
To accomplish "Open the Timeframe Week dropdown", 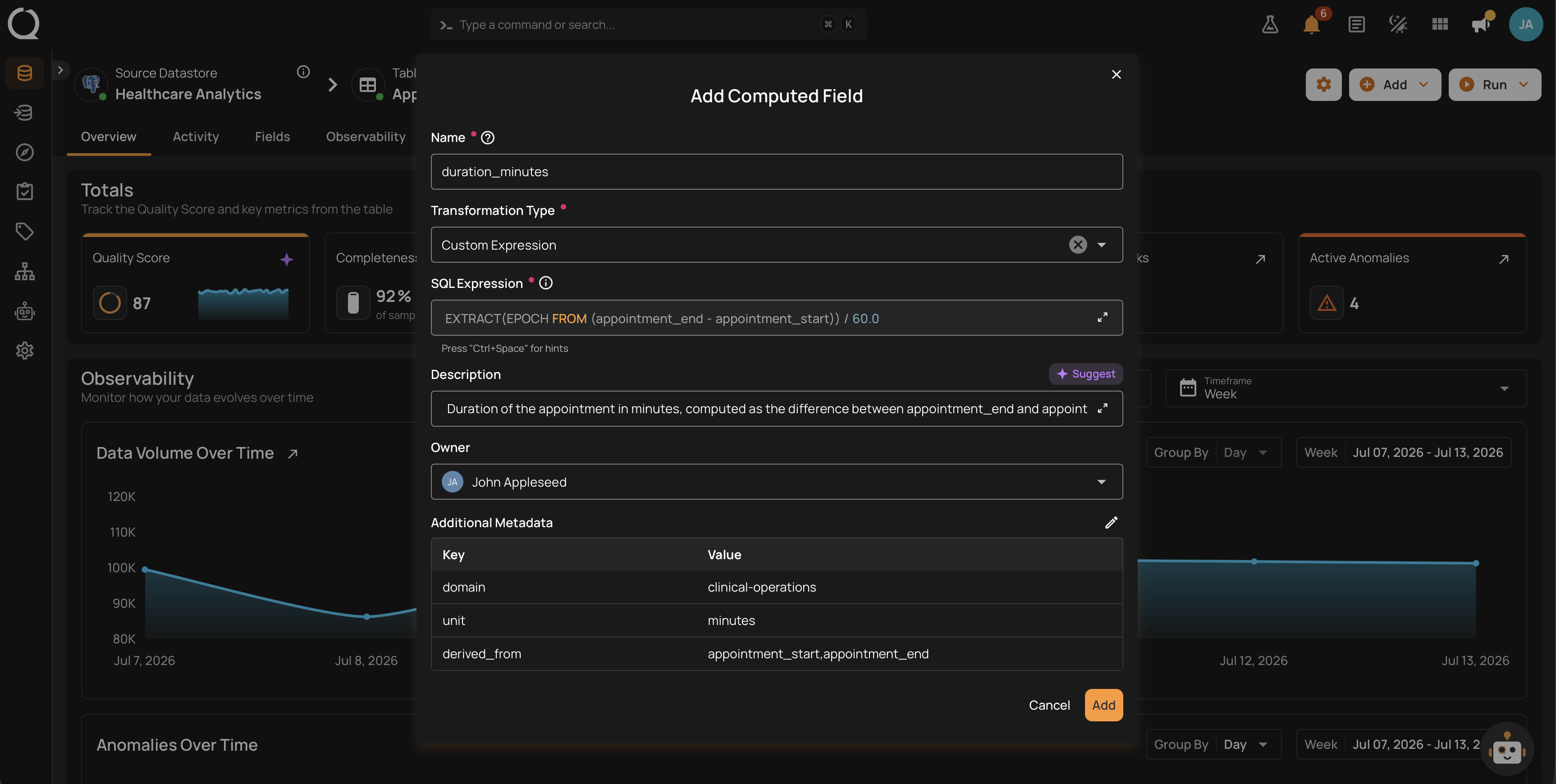I will pos(1346,388).
